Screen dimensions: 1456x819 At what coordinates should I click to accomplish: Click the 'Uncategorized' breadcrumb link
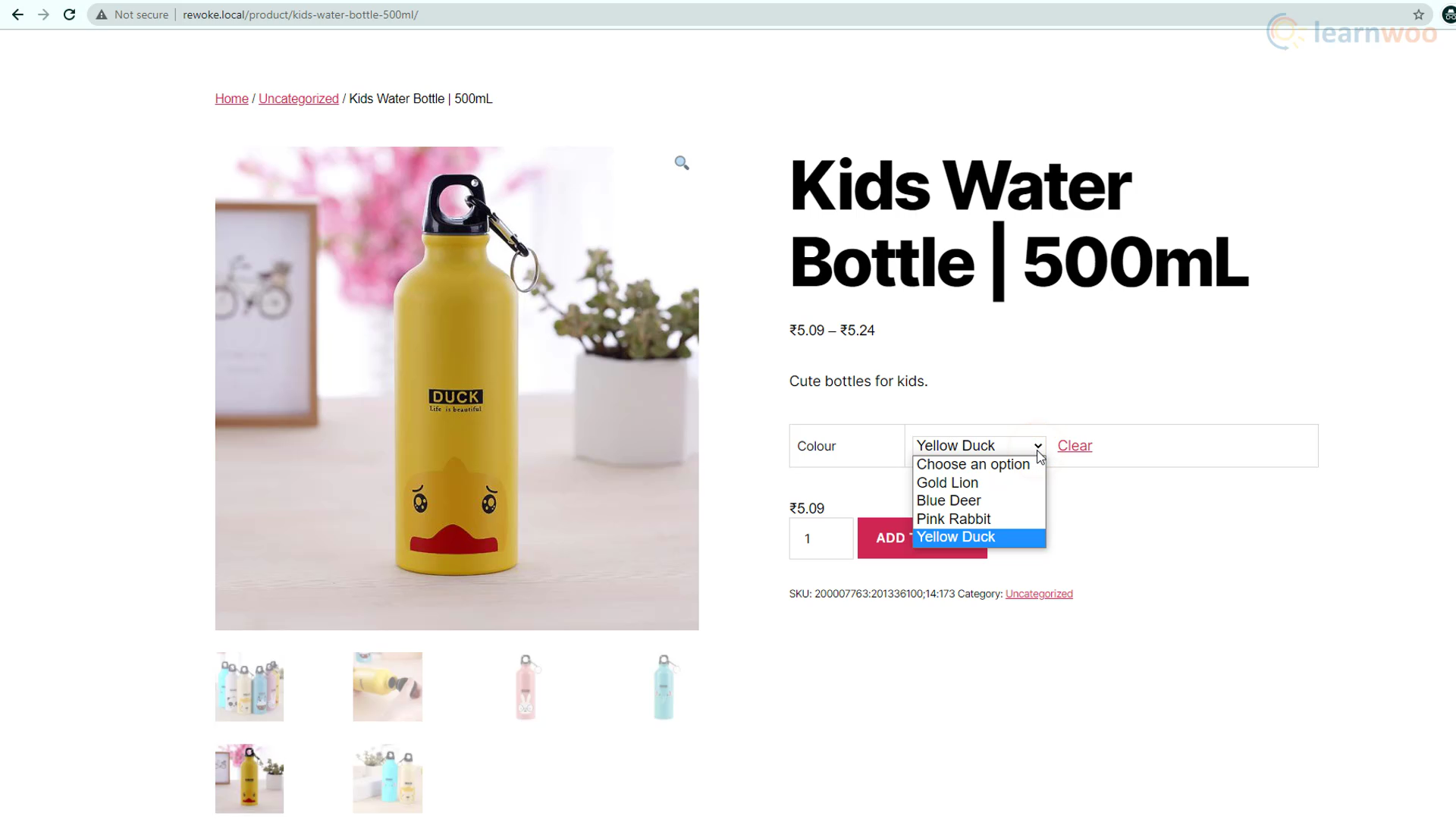point(298,98)
